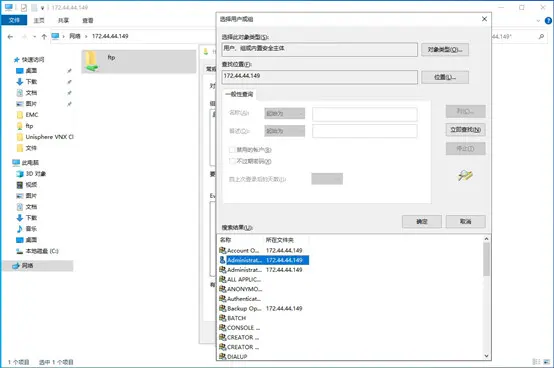Click the 文件 ribbon tab
Viewport: 554px width, 368px height.
pyautogui.click(x=14, y=20)
